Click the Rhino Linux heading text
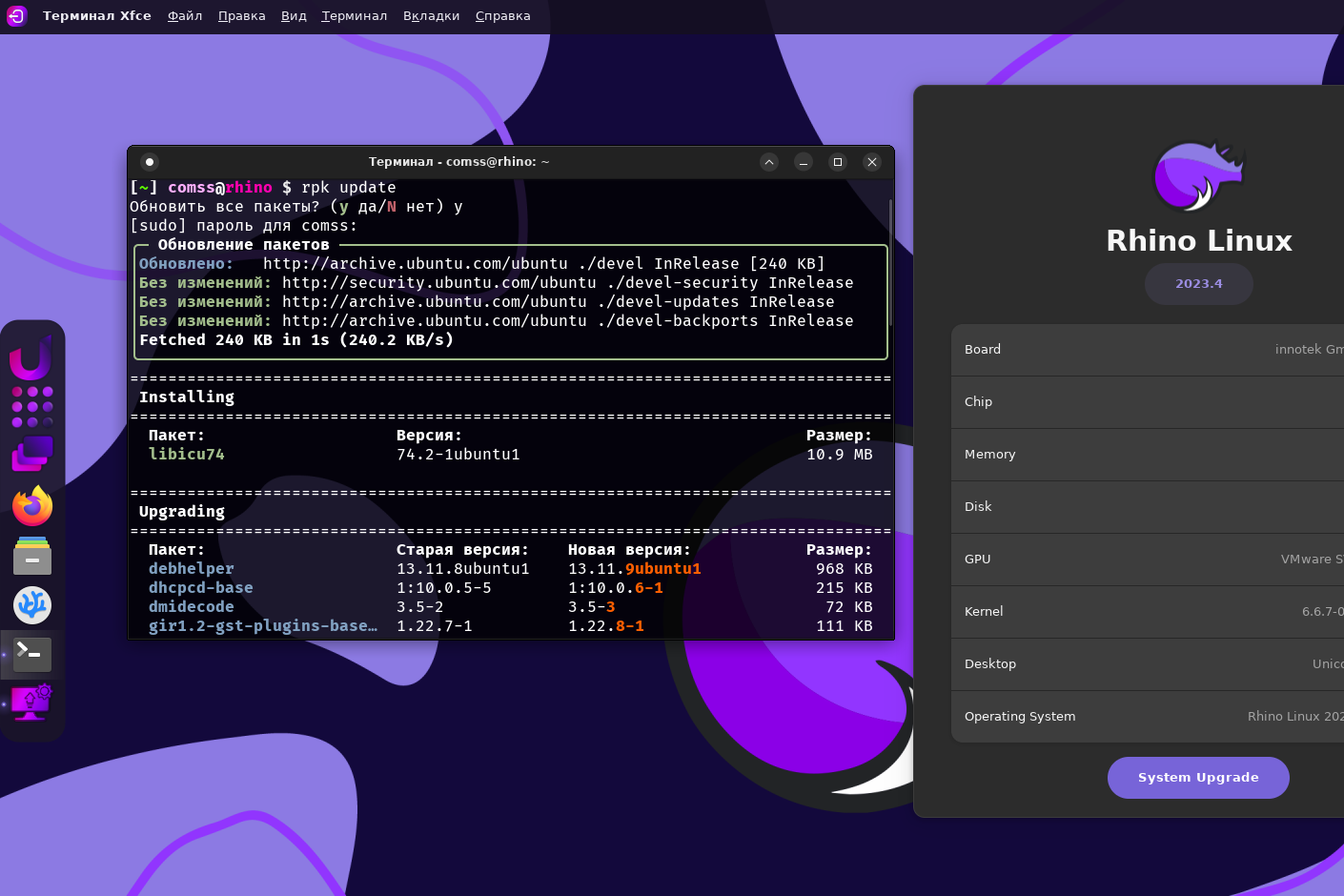 [1199, 241]
